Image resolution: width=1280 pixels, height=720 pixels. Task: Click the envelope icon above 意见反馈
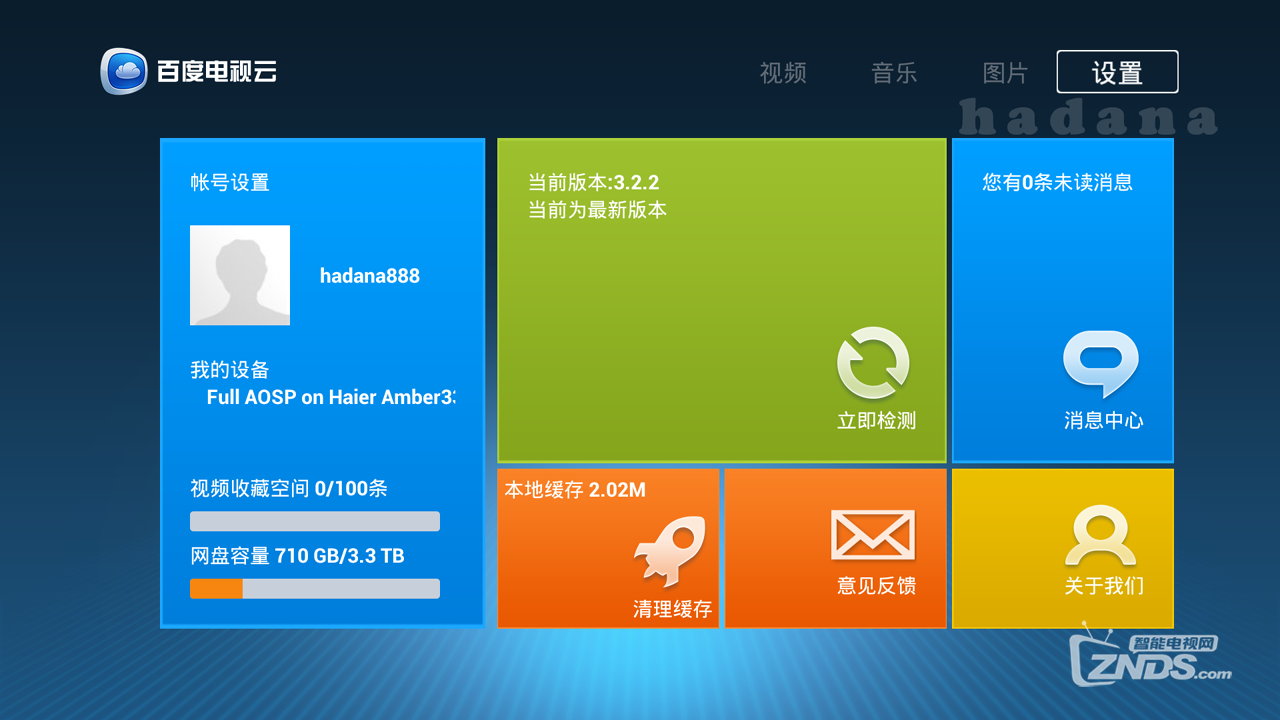point(873,535)
